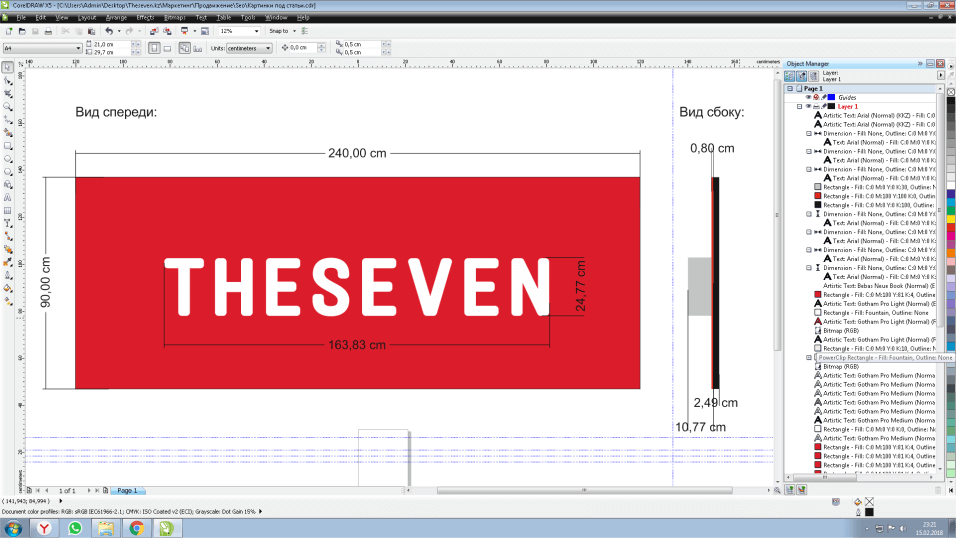Open WhatsApp from the taskbar
This screenshot has width=956, height=538.
tap(75, 528)
